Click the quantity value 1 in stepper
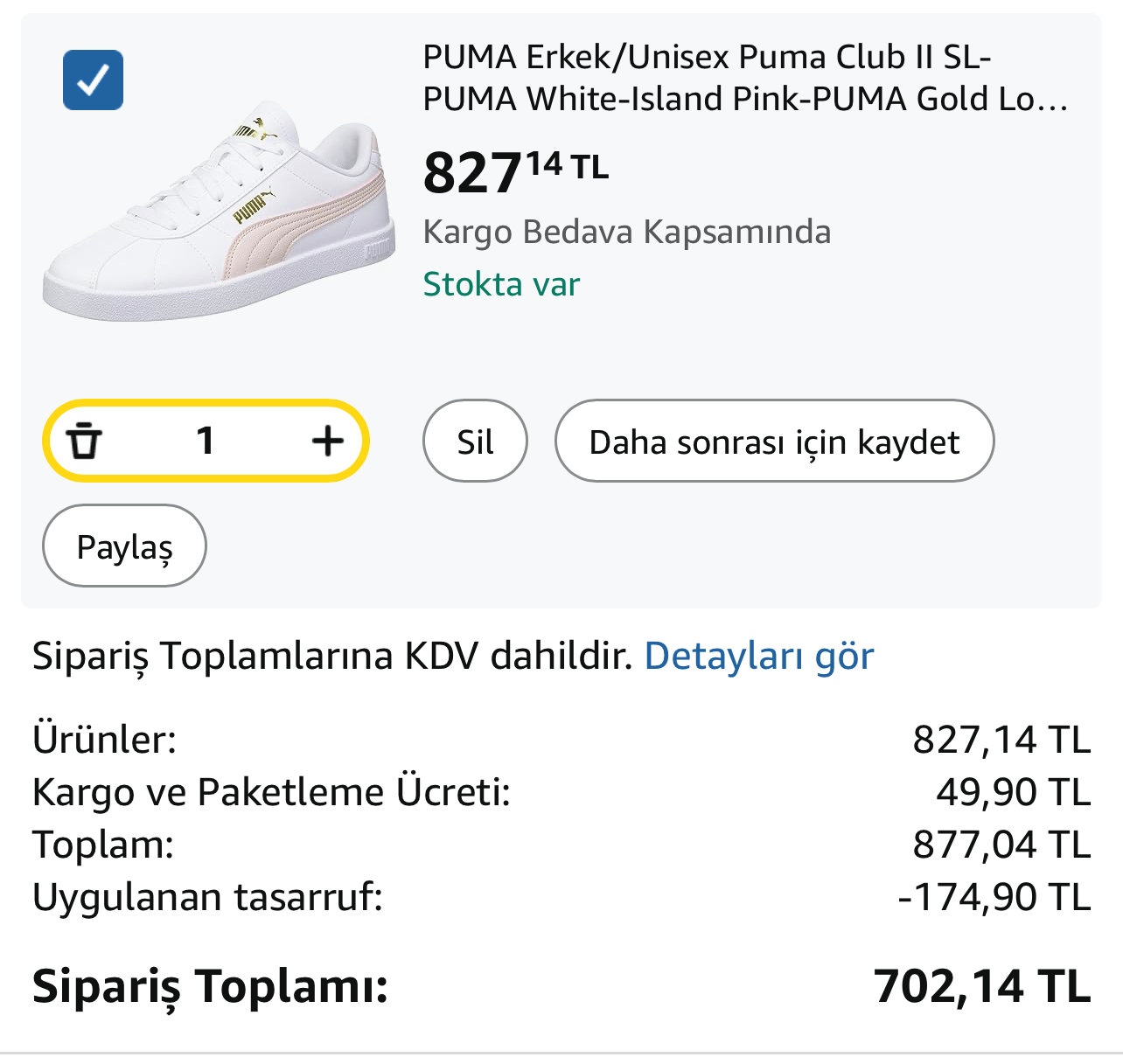The height and width of the screenshot is (1064, 1123). (x=206, y=441)
